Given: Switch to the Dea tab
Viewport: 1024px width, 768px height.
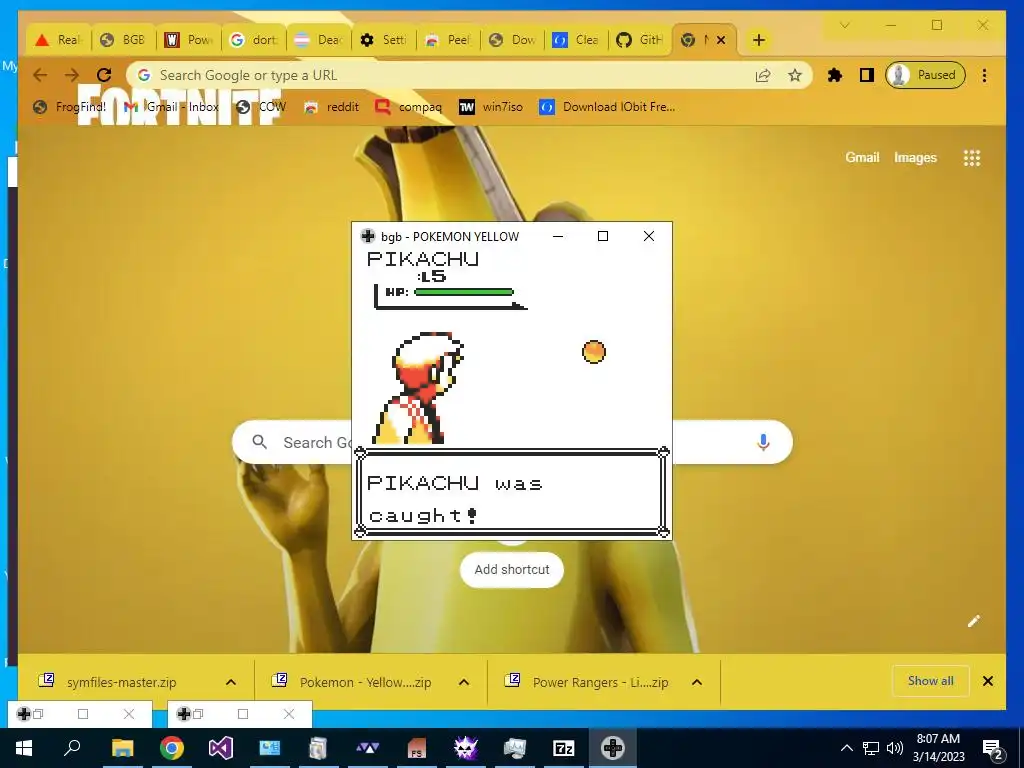Looking at the screenshot, I should 319,40.
